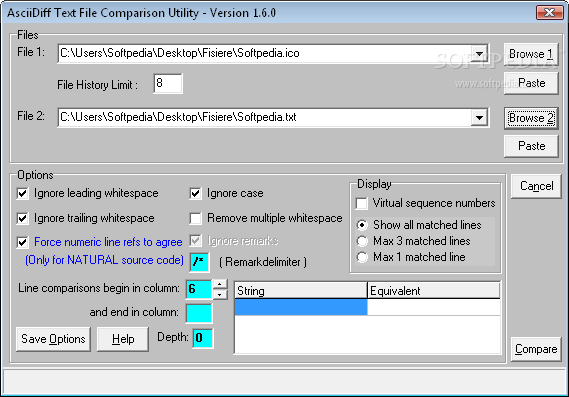This screenshot has height=397, width=569.
Task: Paste path into File 2
Action: click(x=531, y=146)
